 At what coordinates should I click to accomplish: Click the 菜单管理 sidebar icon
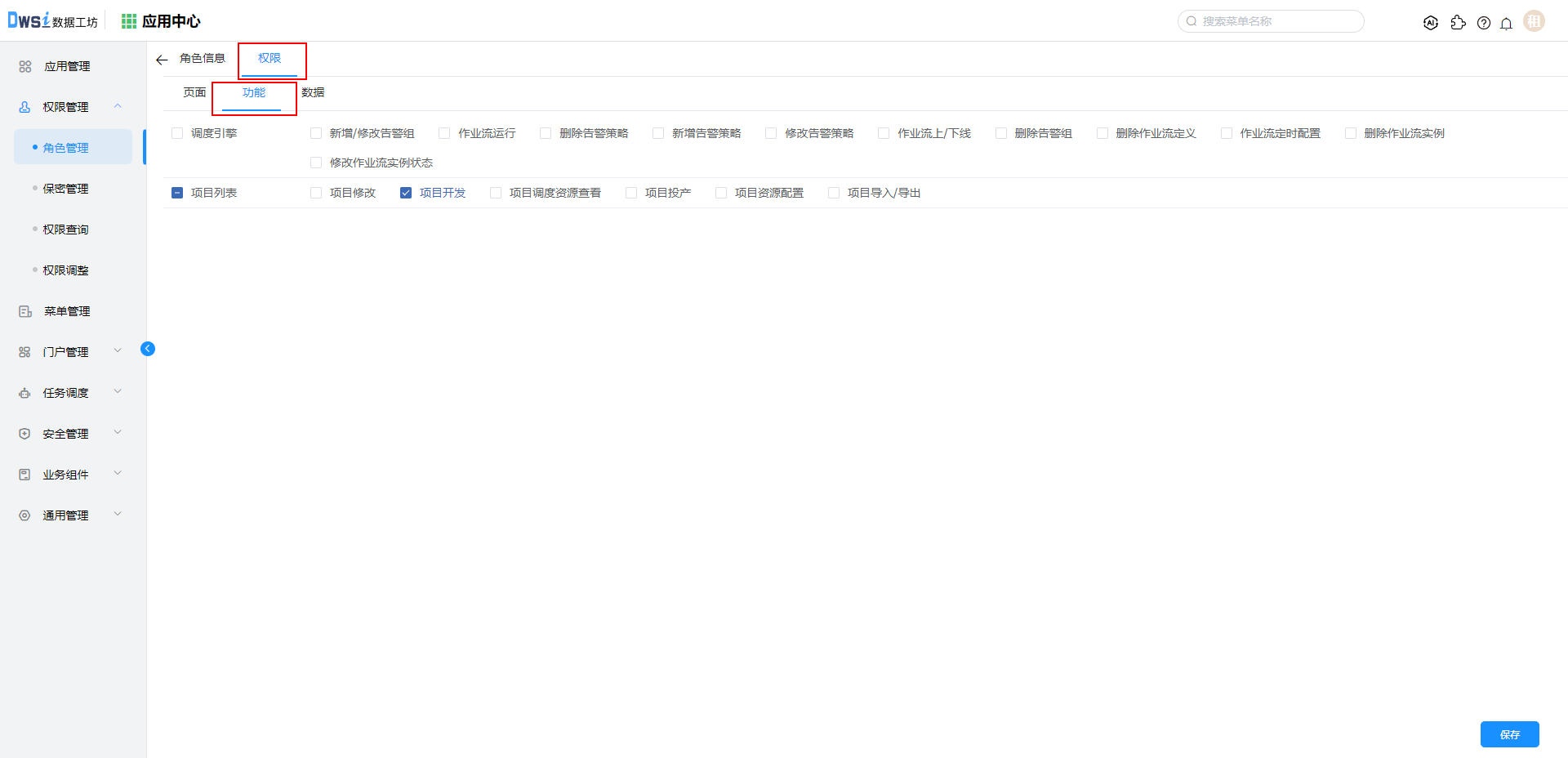coord(25,311)
